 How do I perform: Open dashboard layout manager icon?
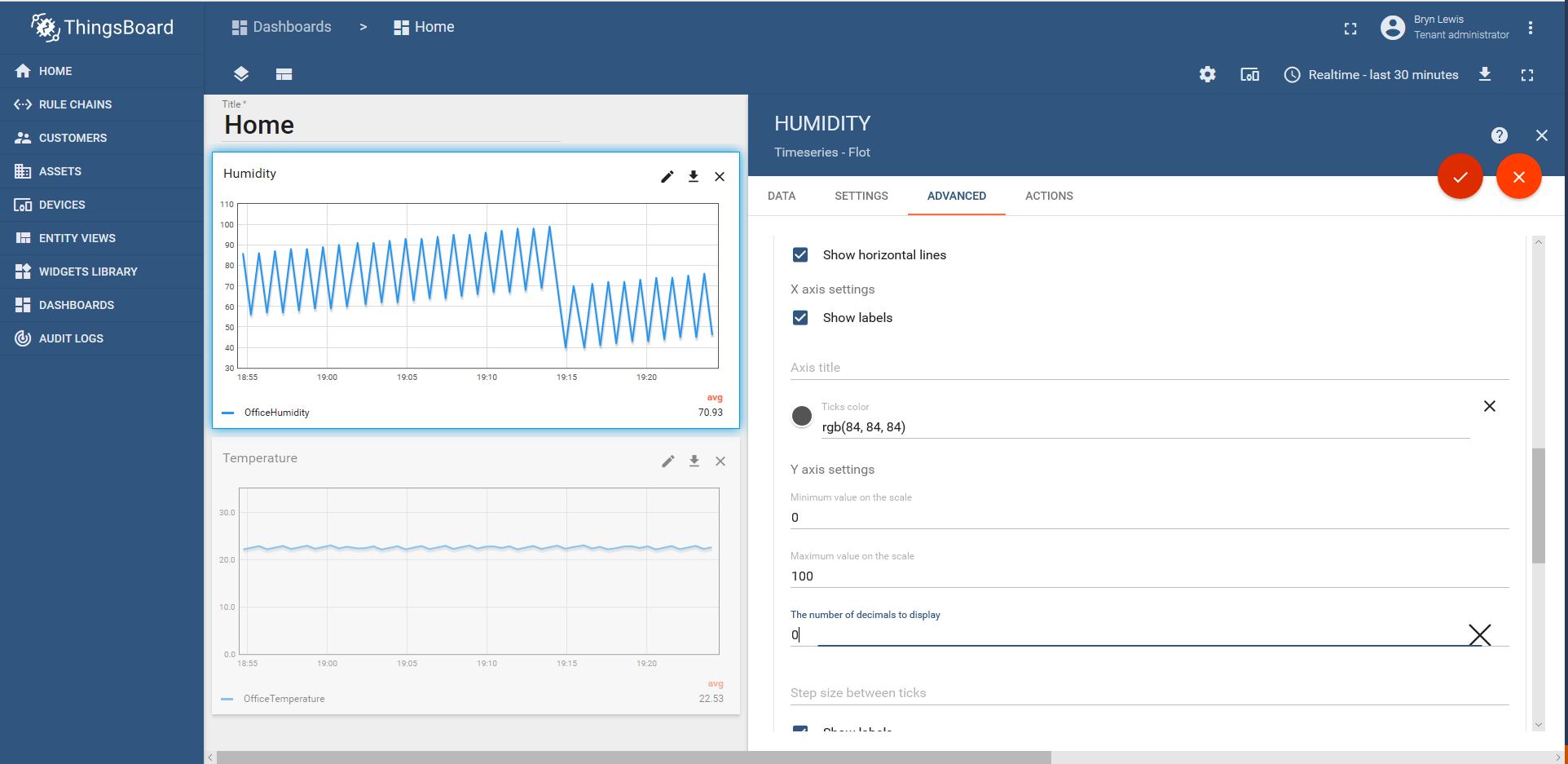pos(284,74)
